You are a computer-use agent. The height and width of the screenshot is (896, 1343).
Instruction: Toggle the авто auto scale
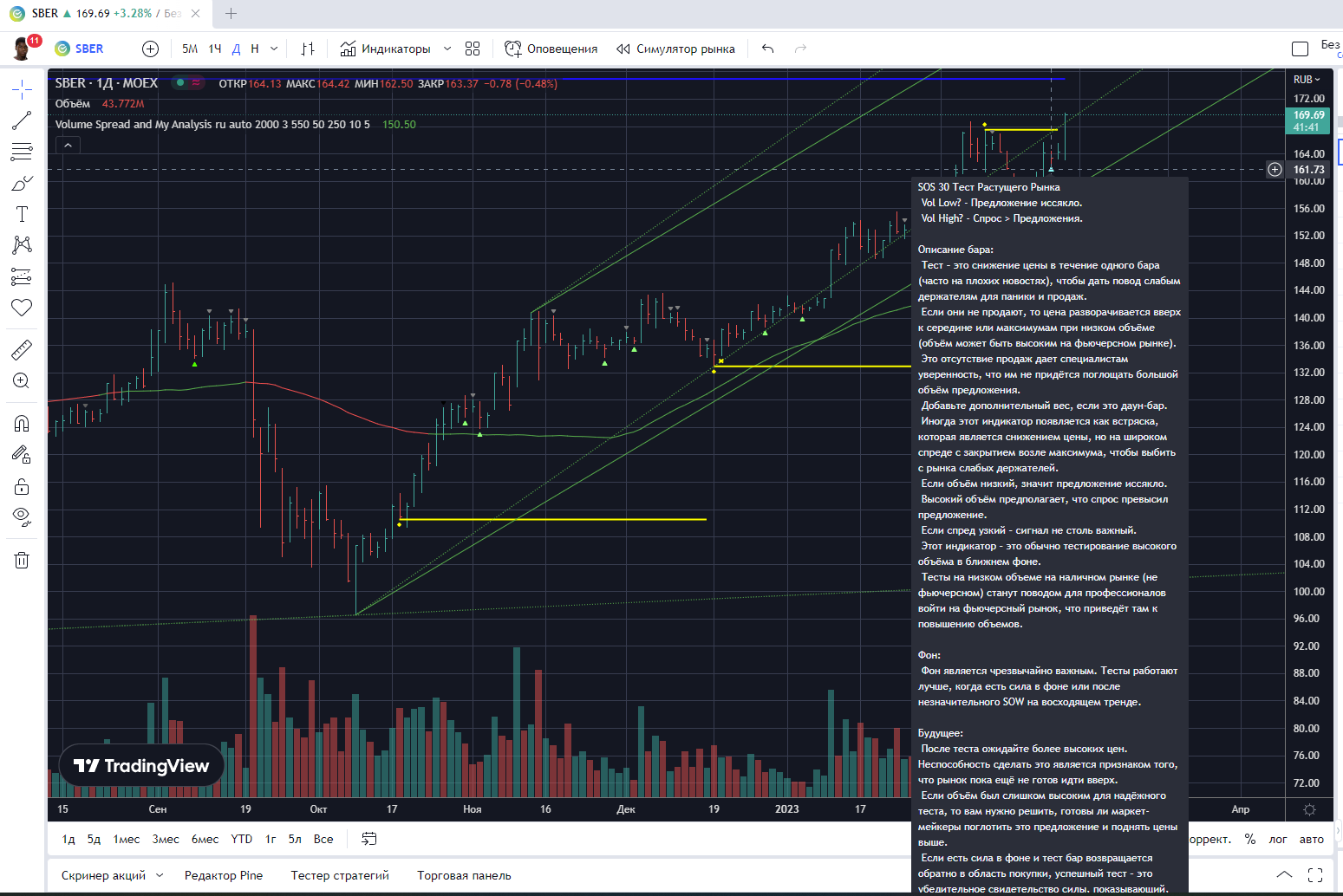point(1312,839)
